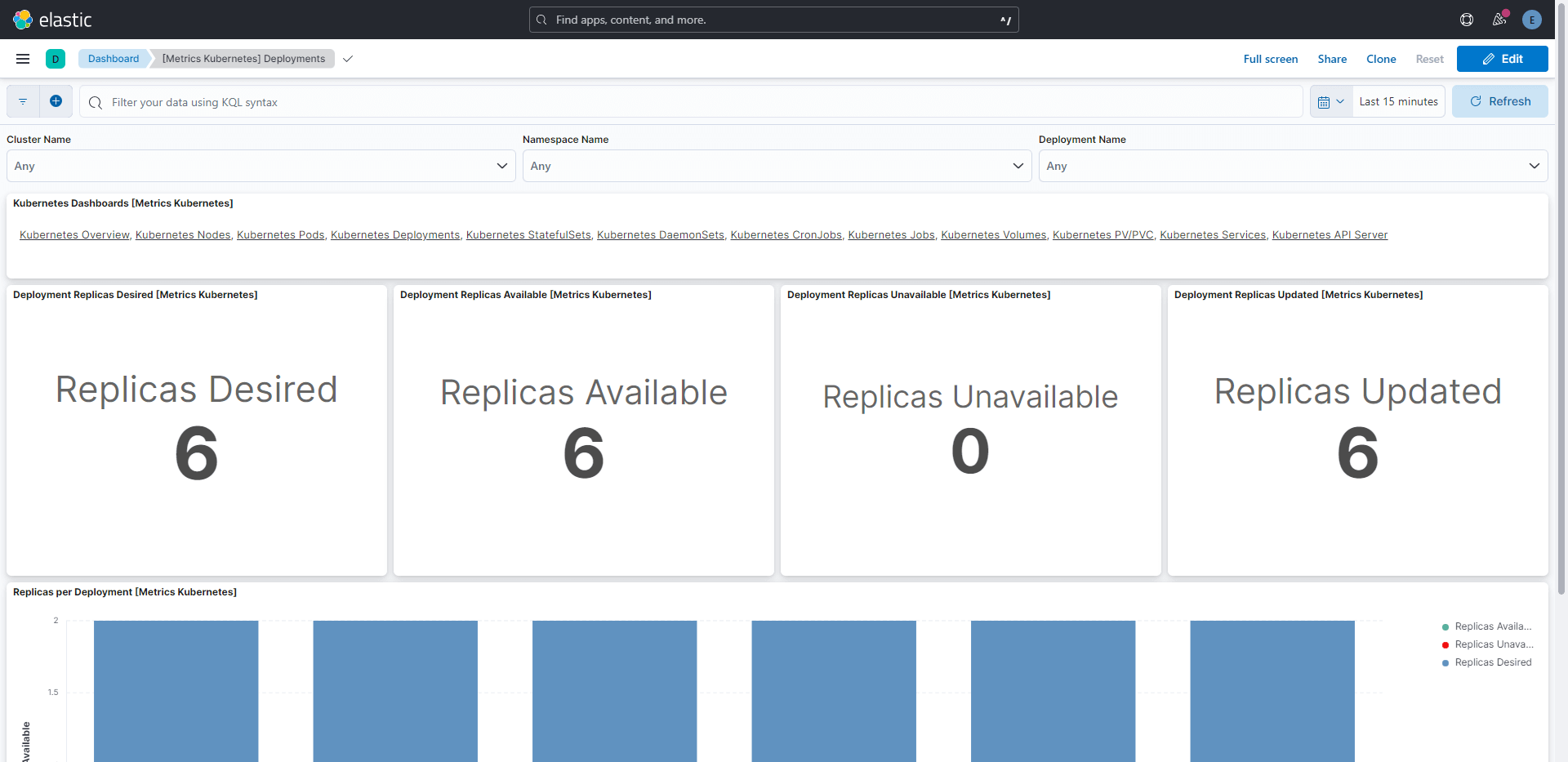The width and height of the screenshot is (1568, 762).
Task: Open the Cluster Name dropdown
Action: click(x=261, y=166)
